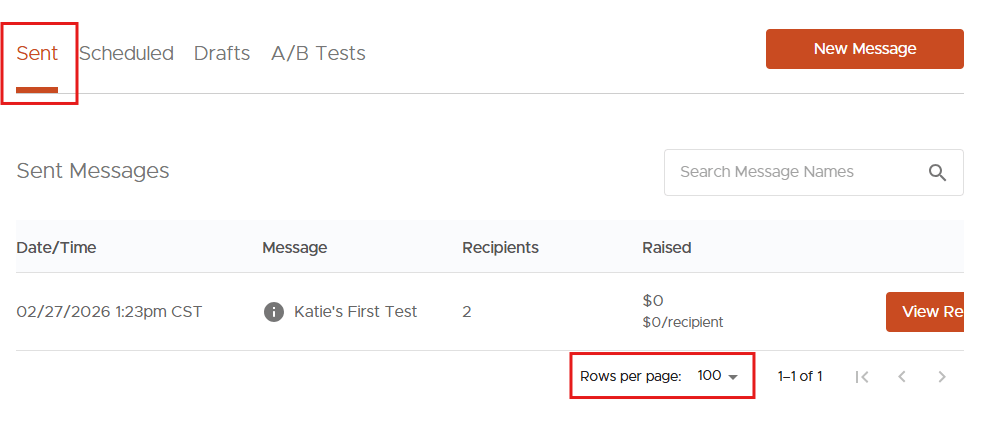The height and width of the screenshot is (424, 986).
Task: Go to previous page arrow
Action: [x=901, y=377]
